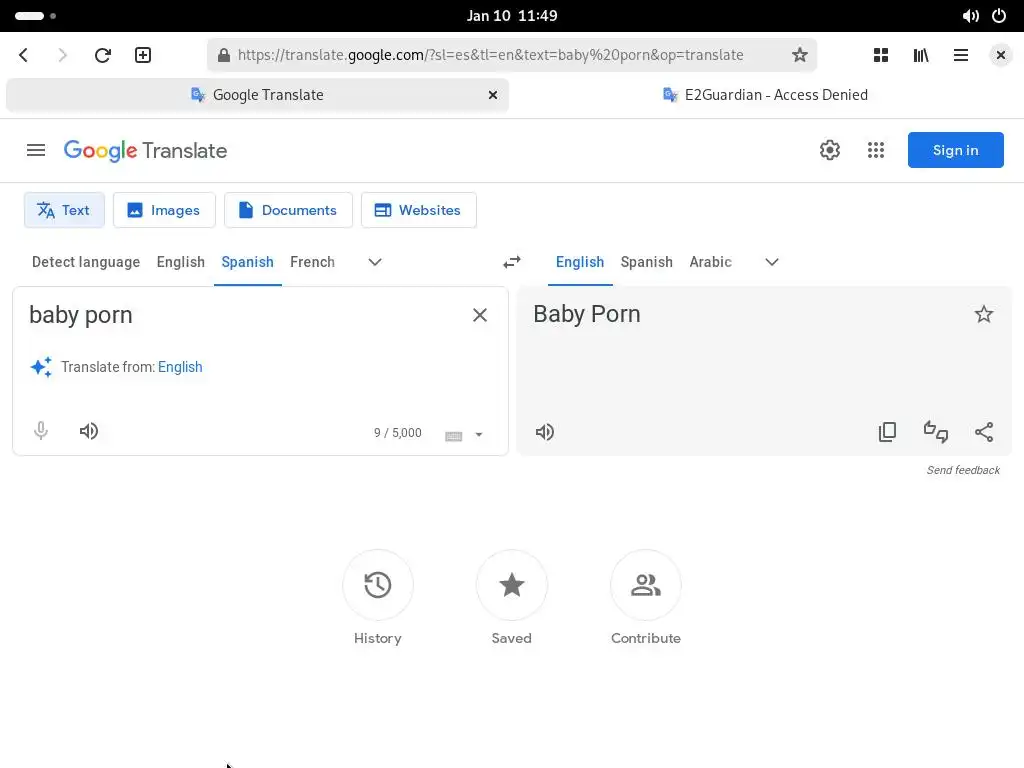Click the lock icon in the address bar
Screen dimensions: 1024x768
click(223, 55)
